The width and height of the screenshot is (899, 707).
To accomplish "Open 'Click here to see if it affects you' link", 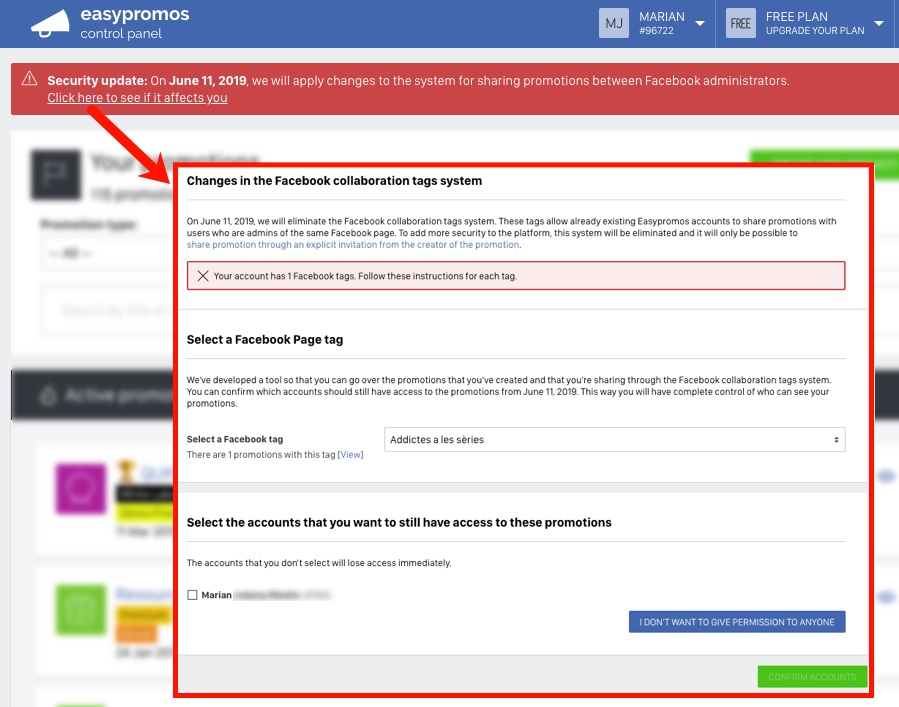I will 137,97.
